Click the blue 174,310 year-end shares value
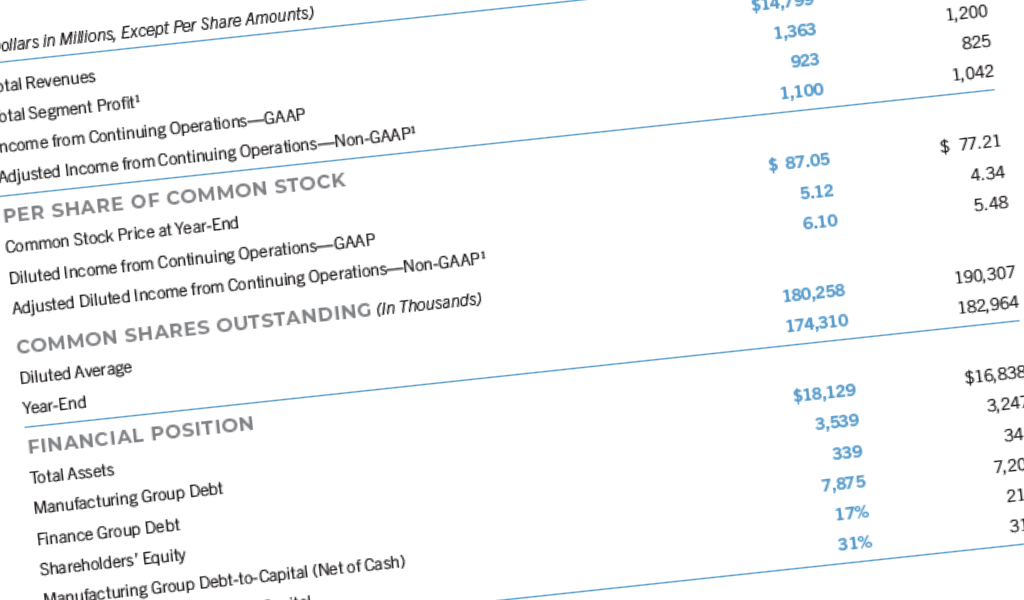 (815, 322)
